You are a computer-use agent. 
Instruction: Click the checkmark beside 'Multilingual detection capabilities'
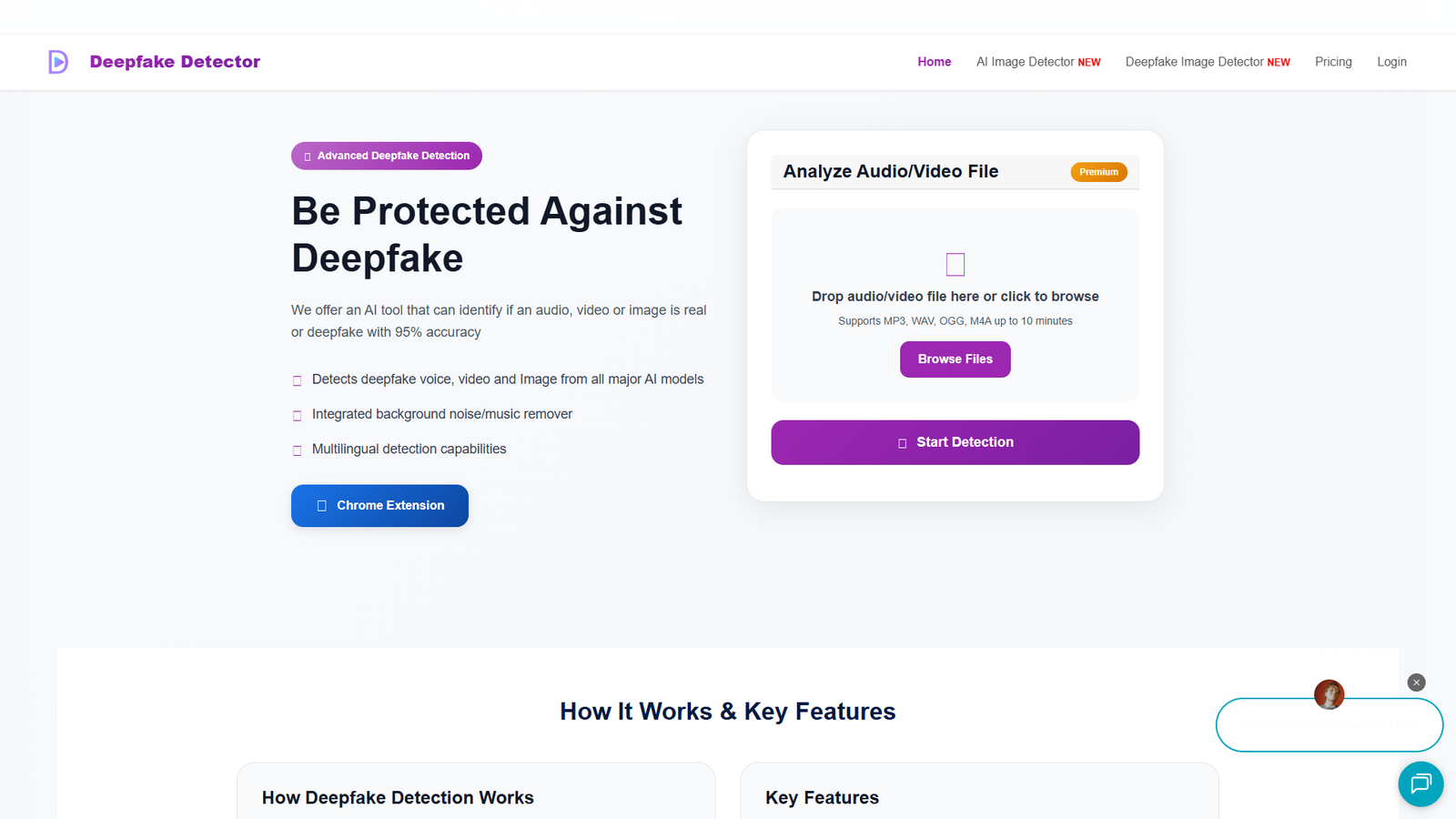(298, 449)
